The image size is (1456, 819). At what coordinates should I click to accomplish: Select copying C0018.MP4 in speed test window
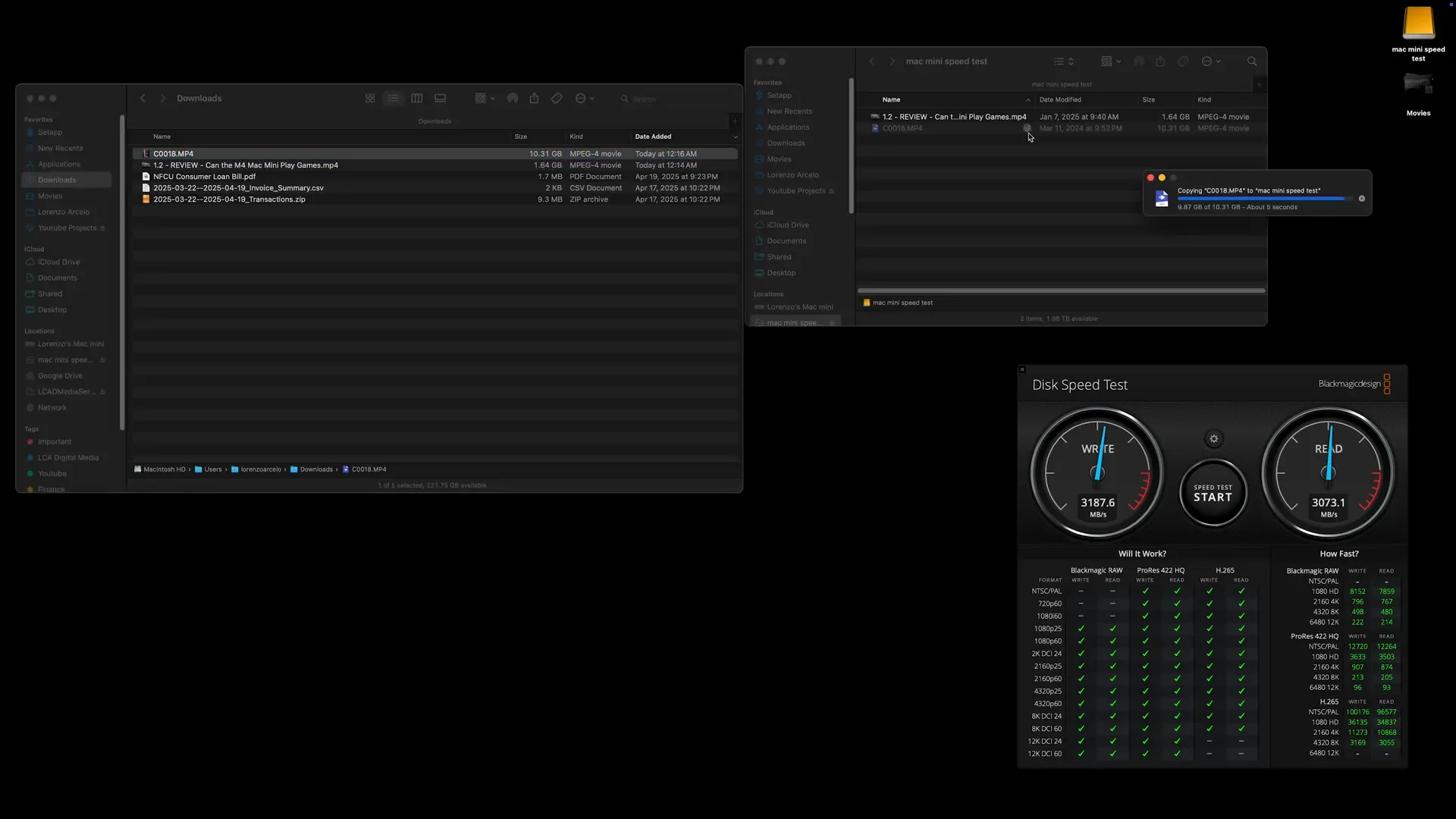tap(1061, 128)
